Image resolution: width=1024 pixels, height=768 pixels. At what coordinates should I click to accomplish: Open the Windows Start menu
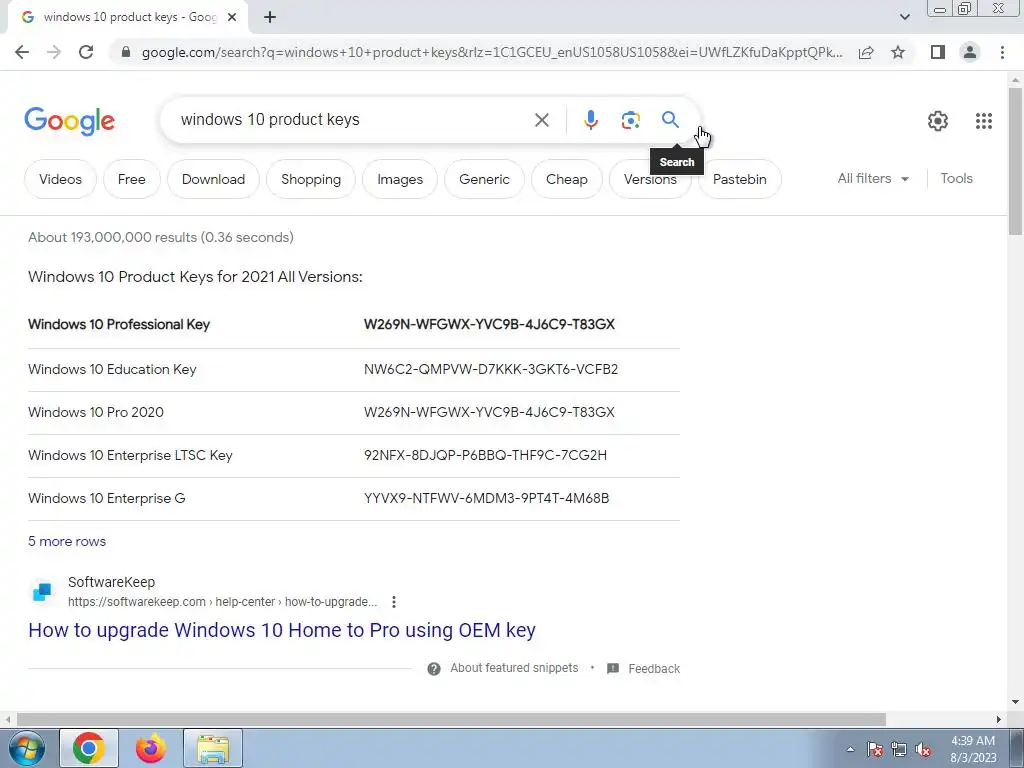26,748
